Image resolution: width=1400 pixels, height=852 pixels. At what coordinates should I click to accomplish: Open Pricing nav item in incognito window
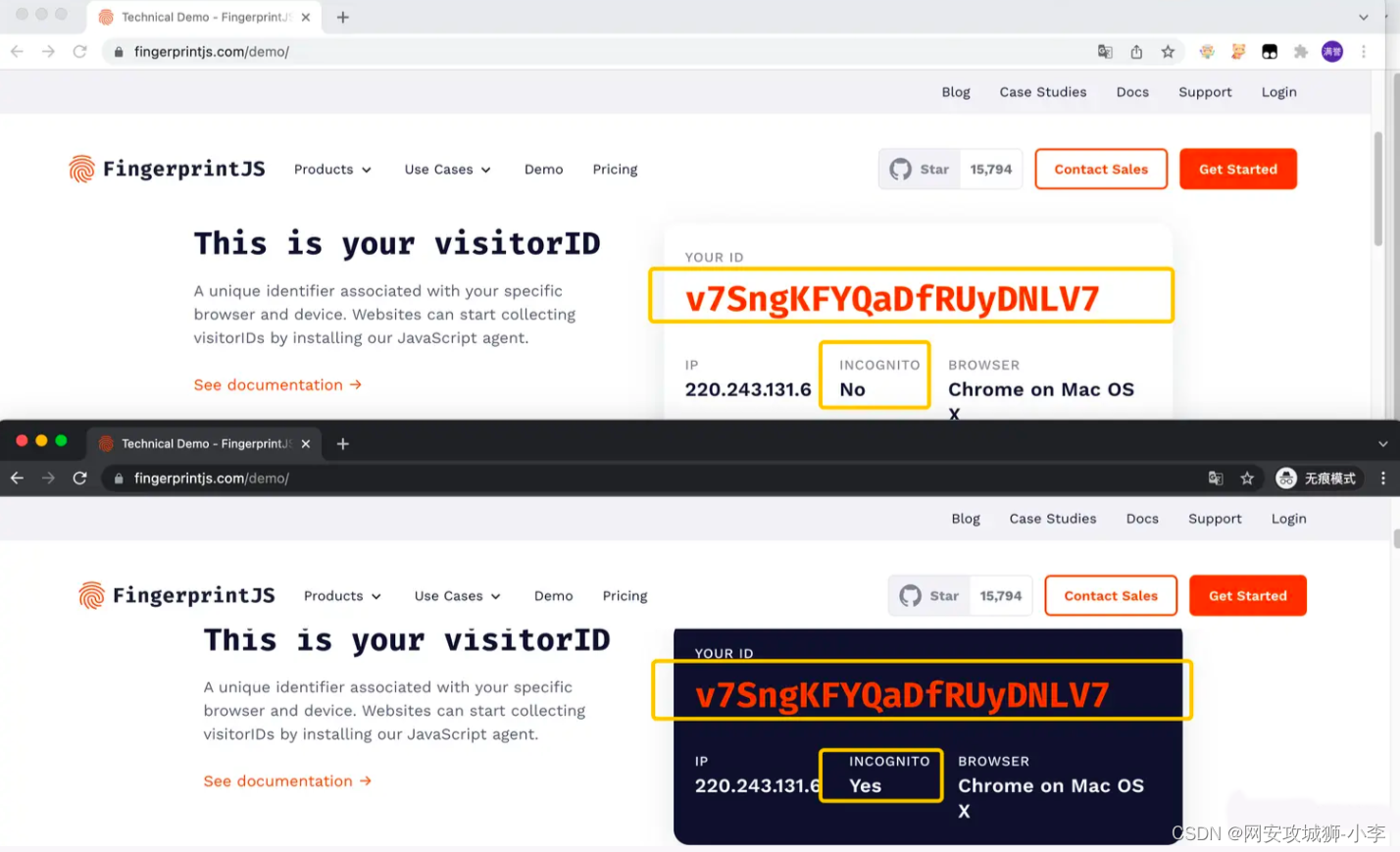(625, 596)
